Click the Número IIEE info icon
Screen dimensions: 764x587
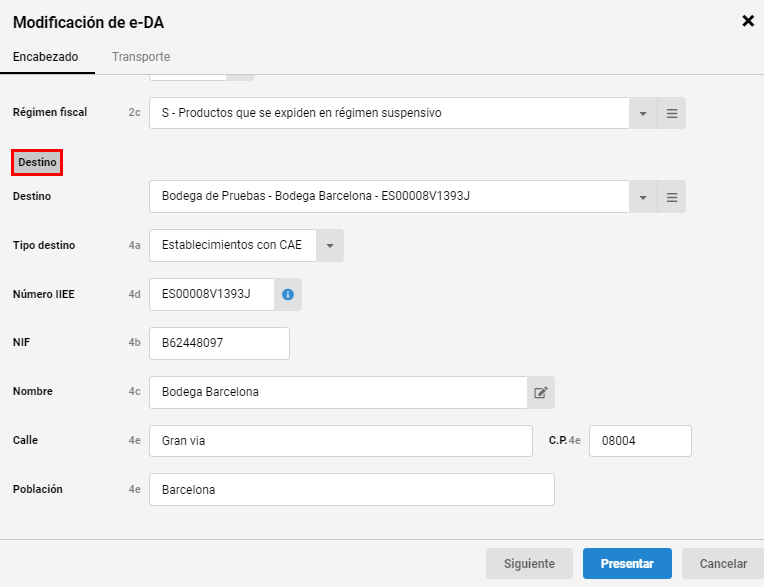[x=288, y=294]
